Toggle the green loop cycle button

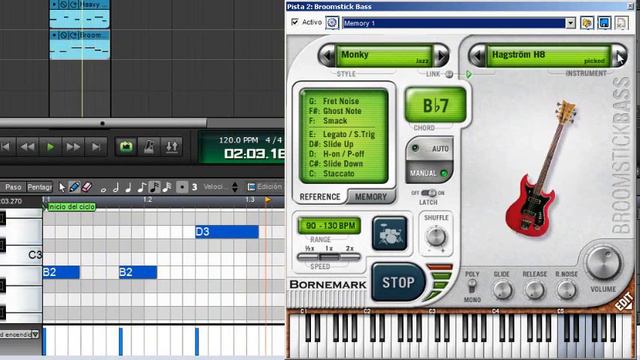point(126,147)
